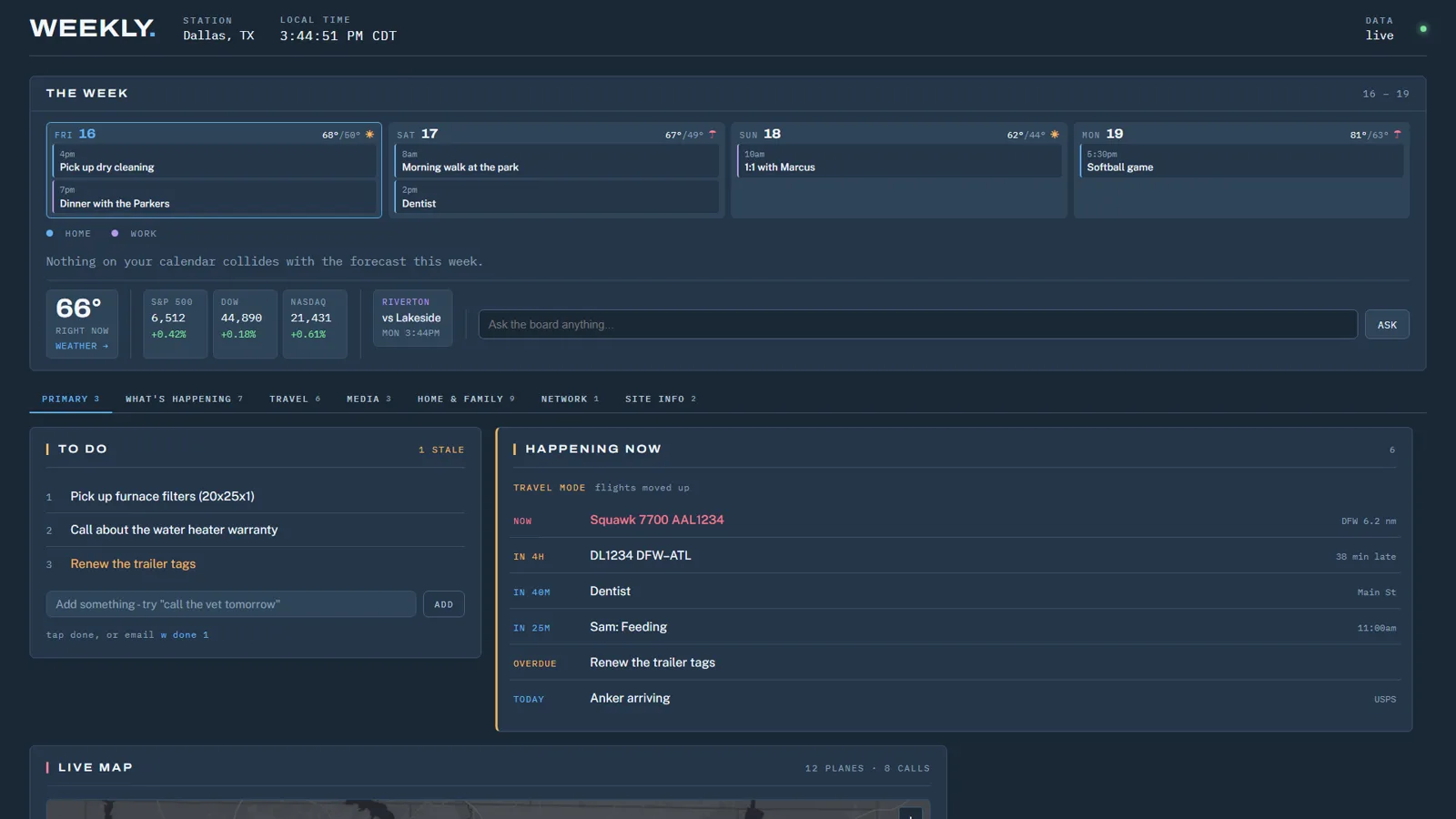Image resolution: width=1456 pixels, height=819 pixels.
Task: Open the NETWORK tab
Action: point(570,399)
